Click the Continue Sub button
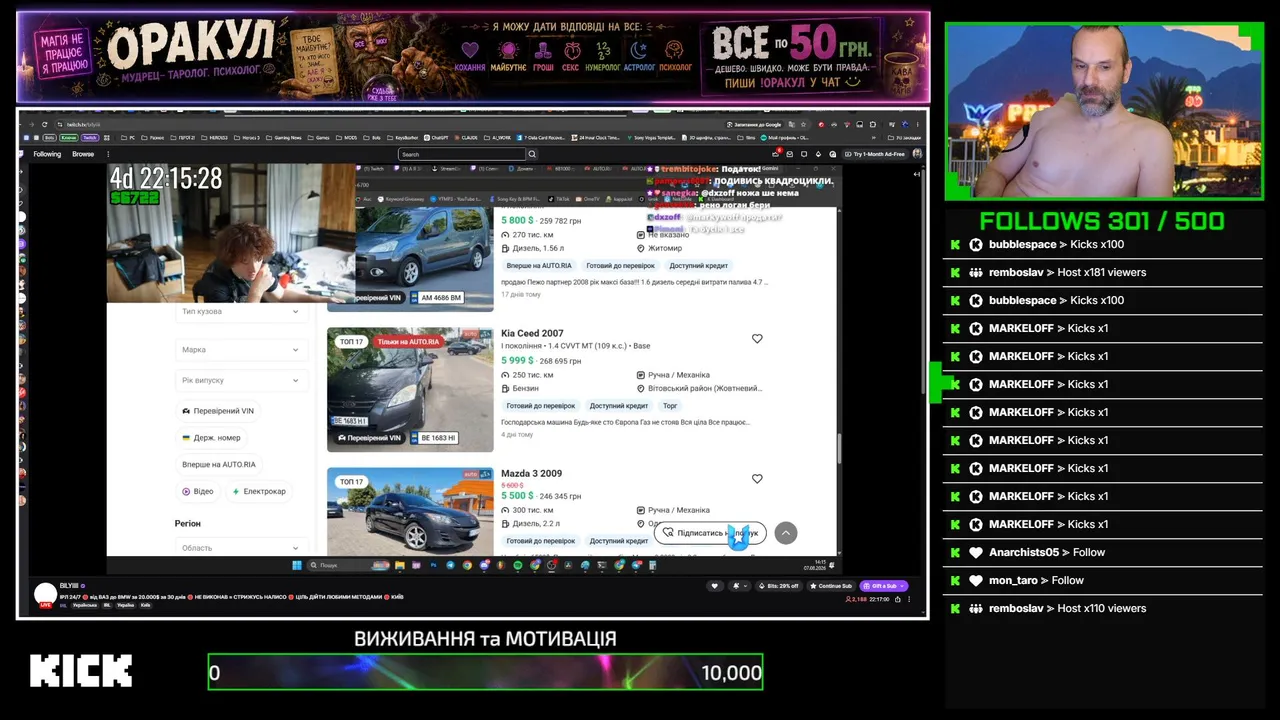The width and height of the screenshot is (1280, 720). pyautogui.click(x=832, y=586)
